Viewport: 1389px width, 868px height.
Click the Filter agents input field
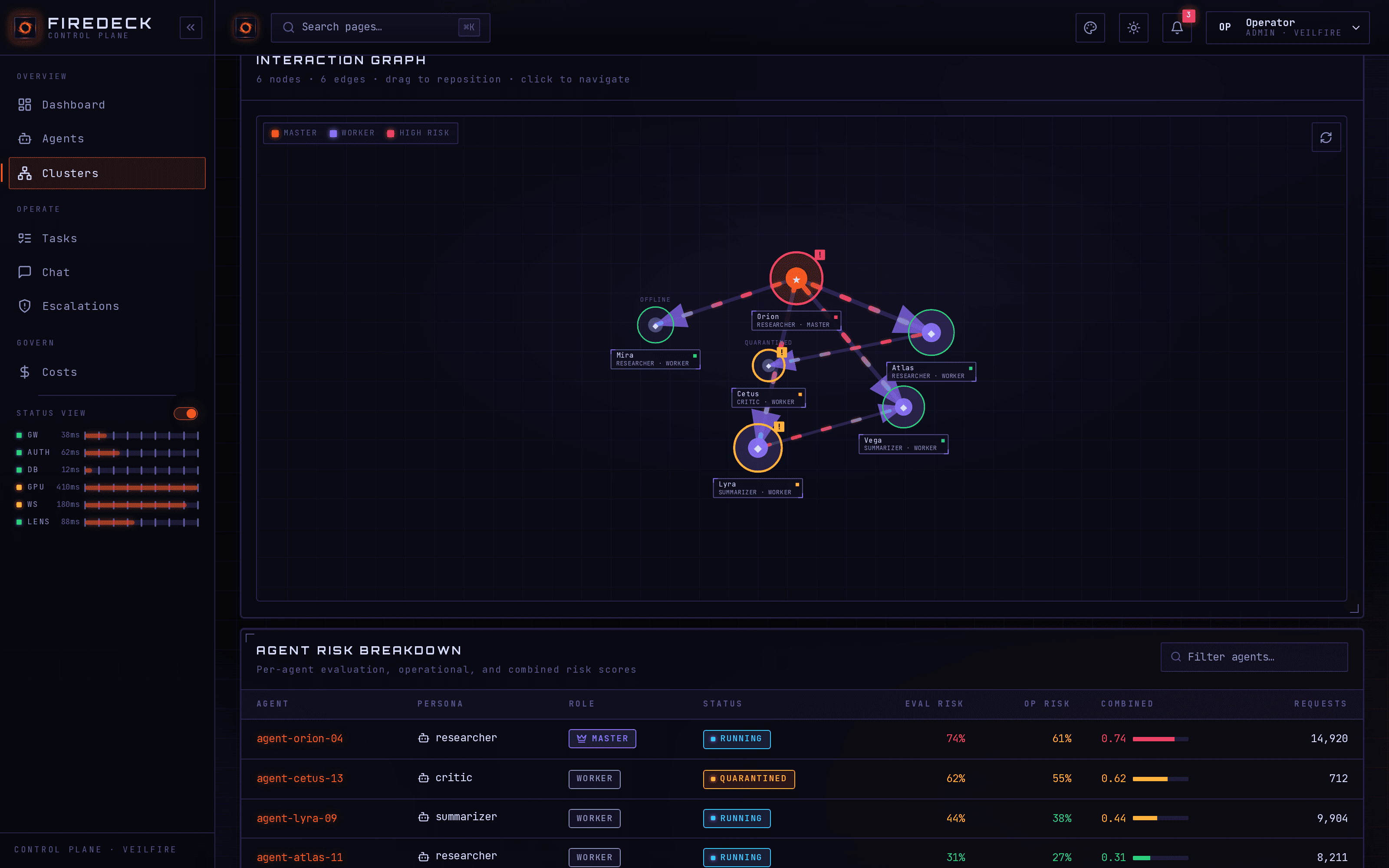tap(1254, 657)
